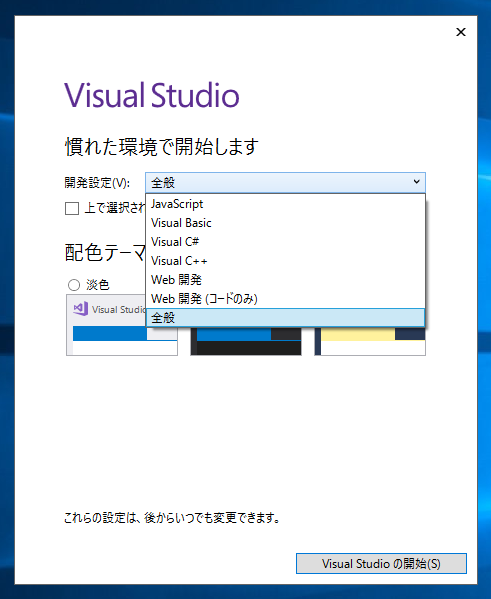This screenshot has height=599, width=491.
Task: Click Visual Studio の開始(S) button
Action: 381,563
